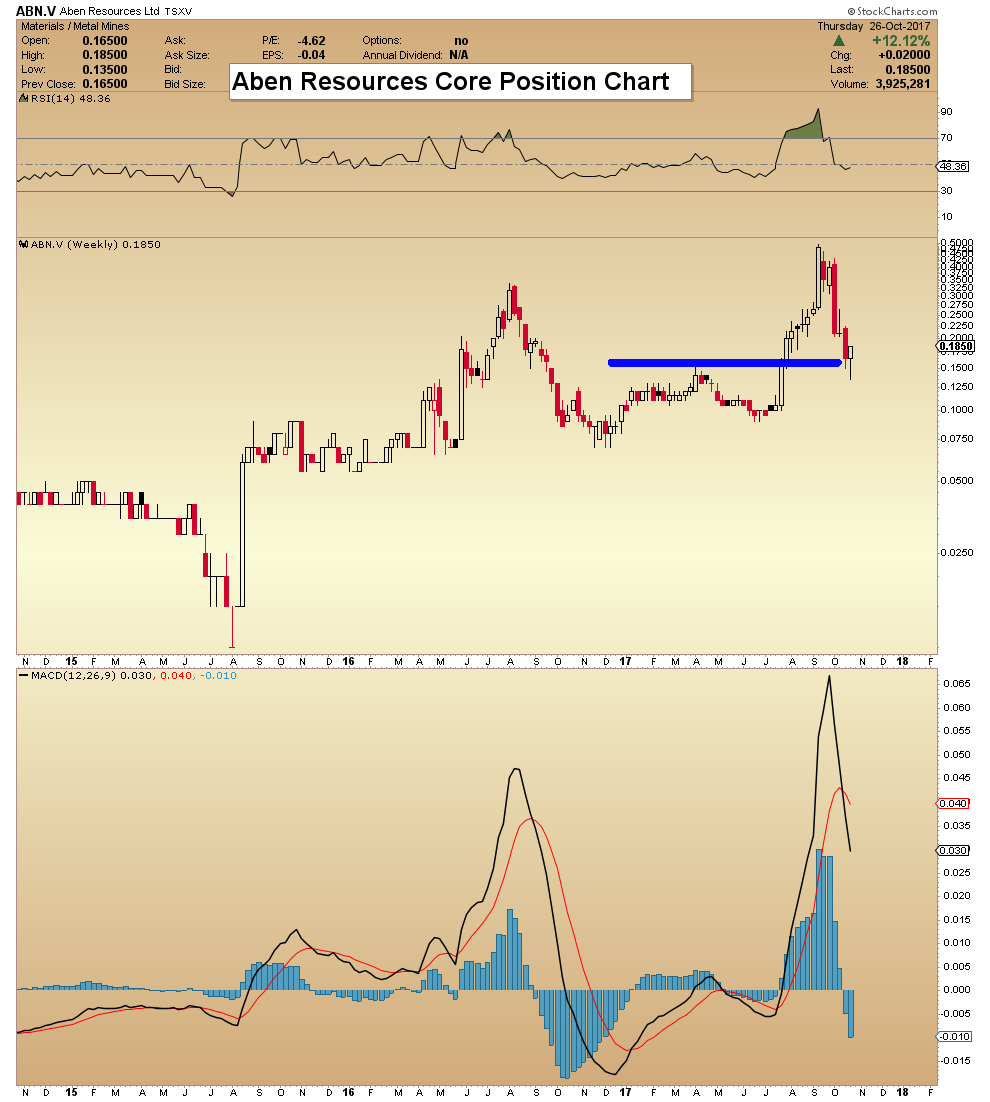Click the -0.015 MACD axis label
Viewport: 990px width, 1102px height.
coord(956,1061)
